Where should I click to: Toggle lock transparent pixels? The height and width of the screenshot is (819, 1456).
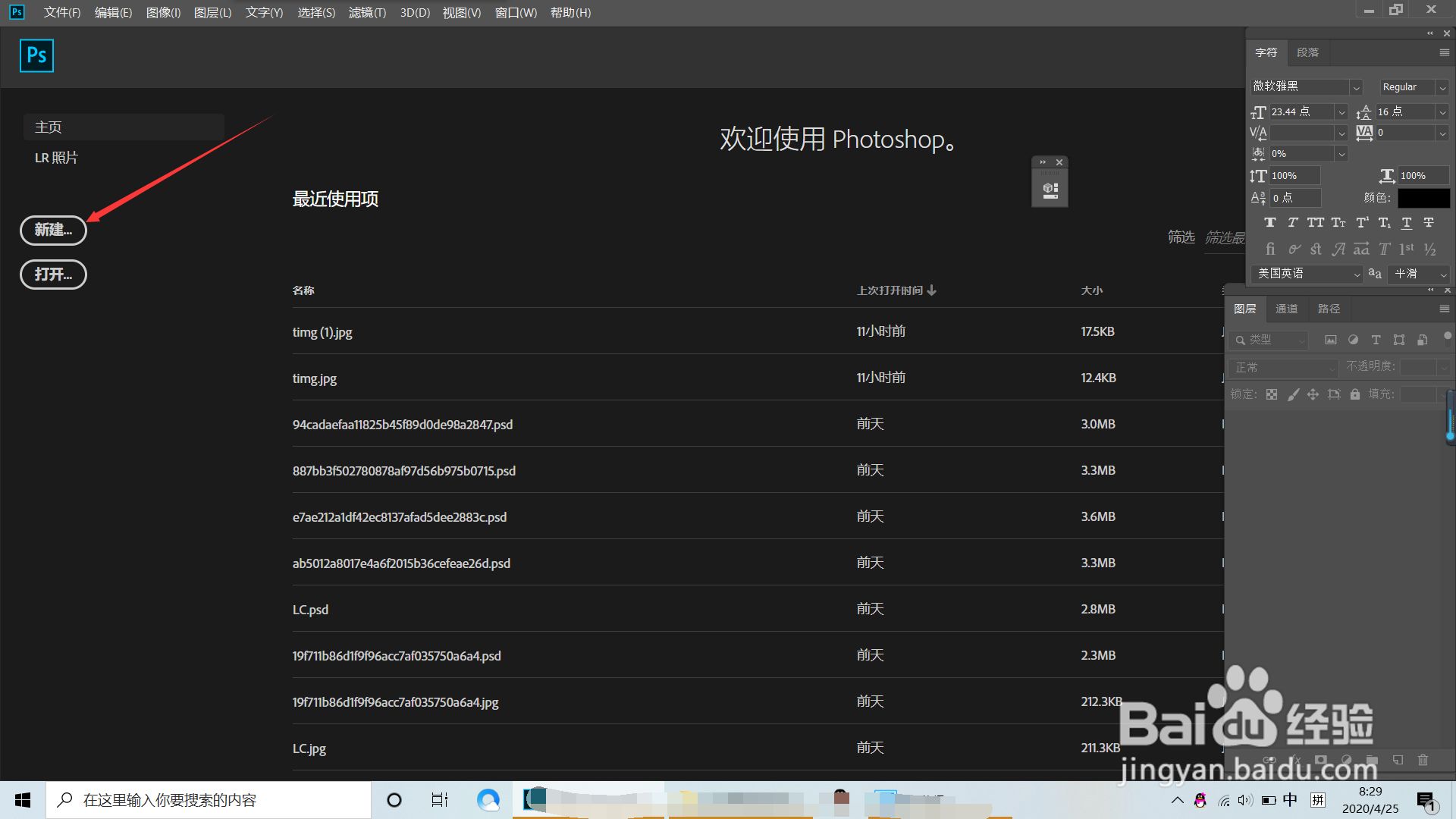pos(1272,394)
